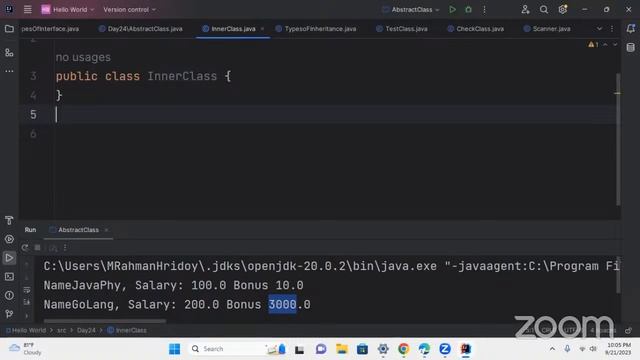Screen dimensions: 640x360
Task: Open the Notifications bell icon
Action: point(631,29)
